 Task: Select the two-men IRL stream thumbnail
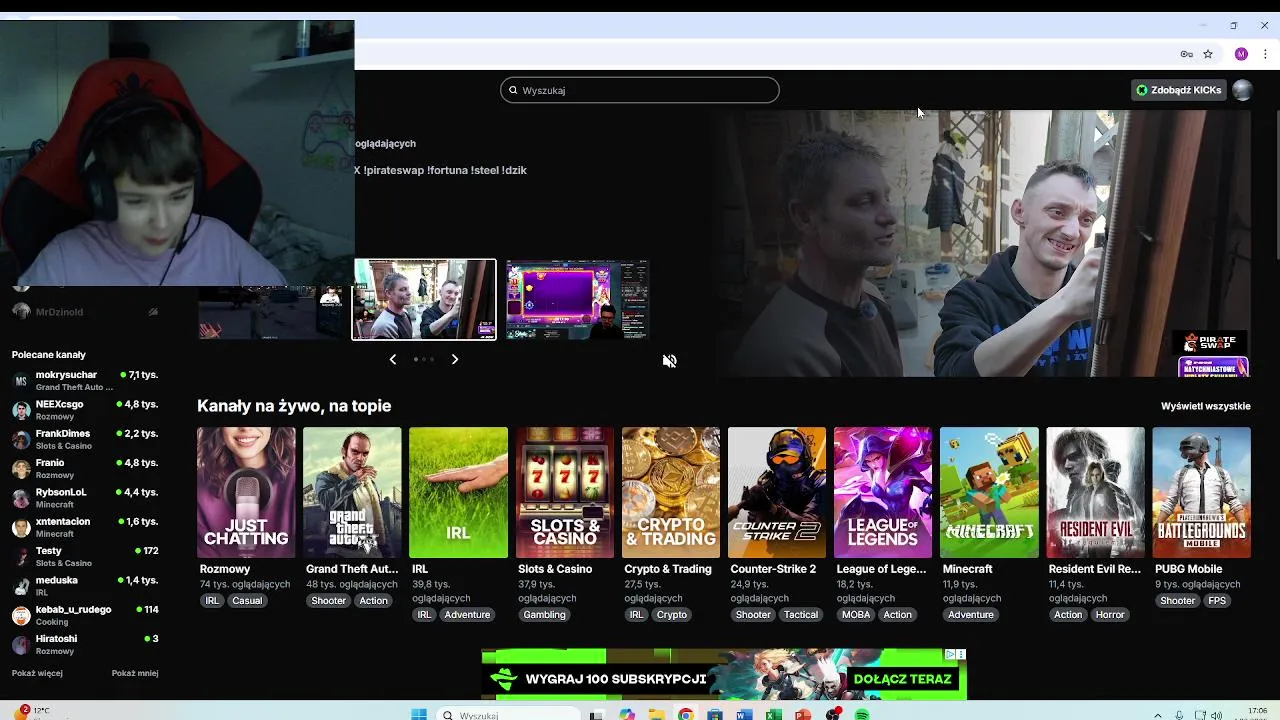point(424,300)
